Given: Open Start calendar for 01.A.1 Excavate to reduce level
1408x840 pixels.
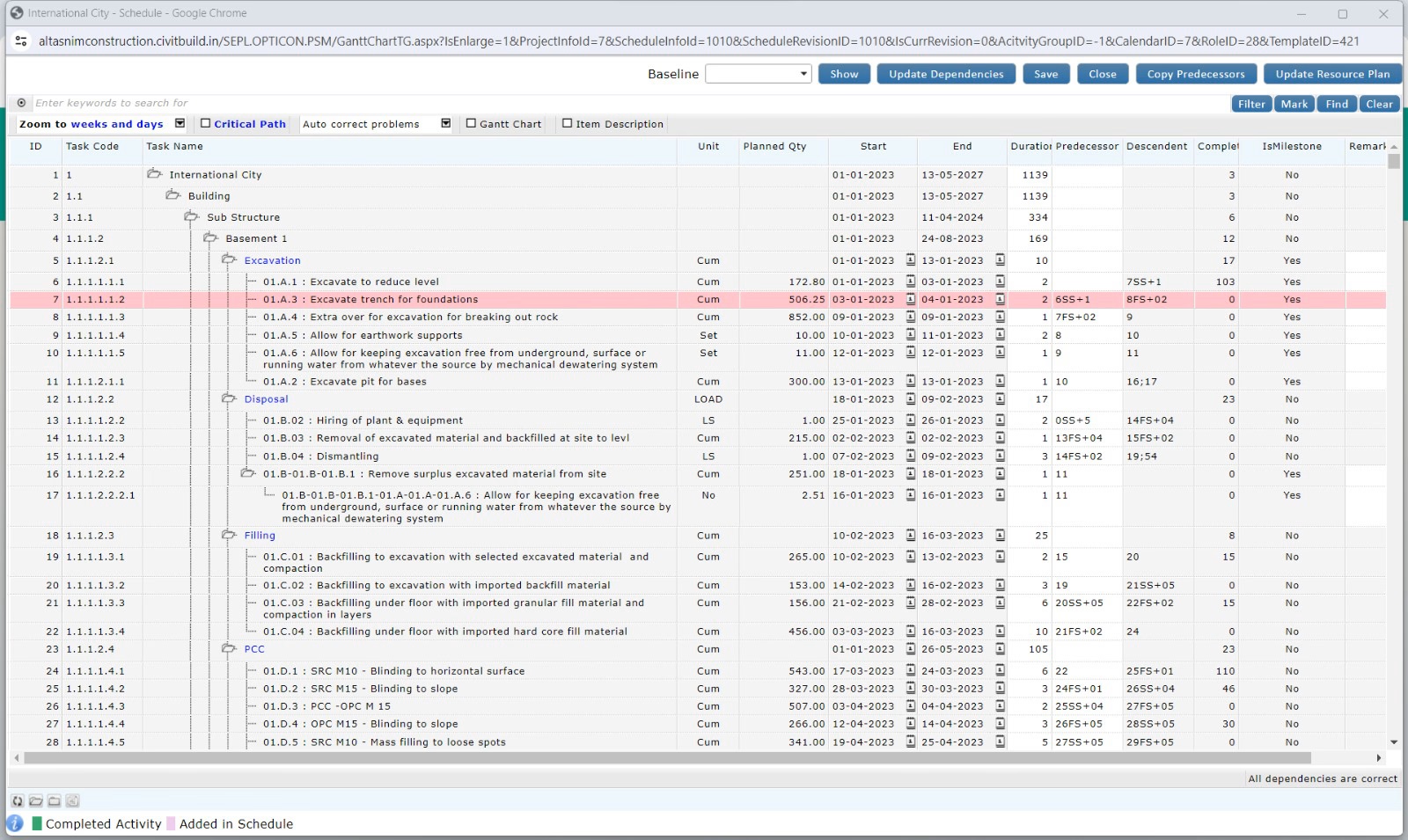Looking at the screenshot, I should [911, 281].
